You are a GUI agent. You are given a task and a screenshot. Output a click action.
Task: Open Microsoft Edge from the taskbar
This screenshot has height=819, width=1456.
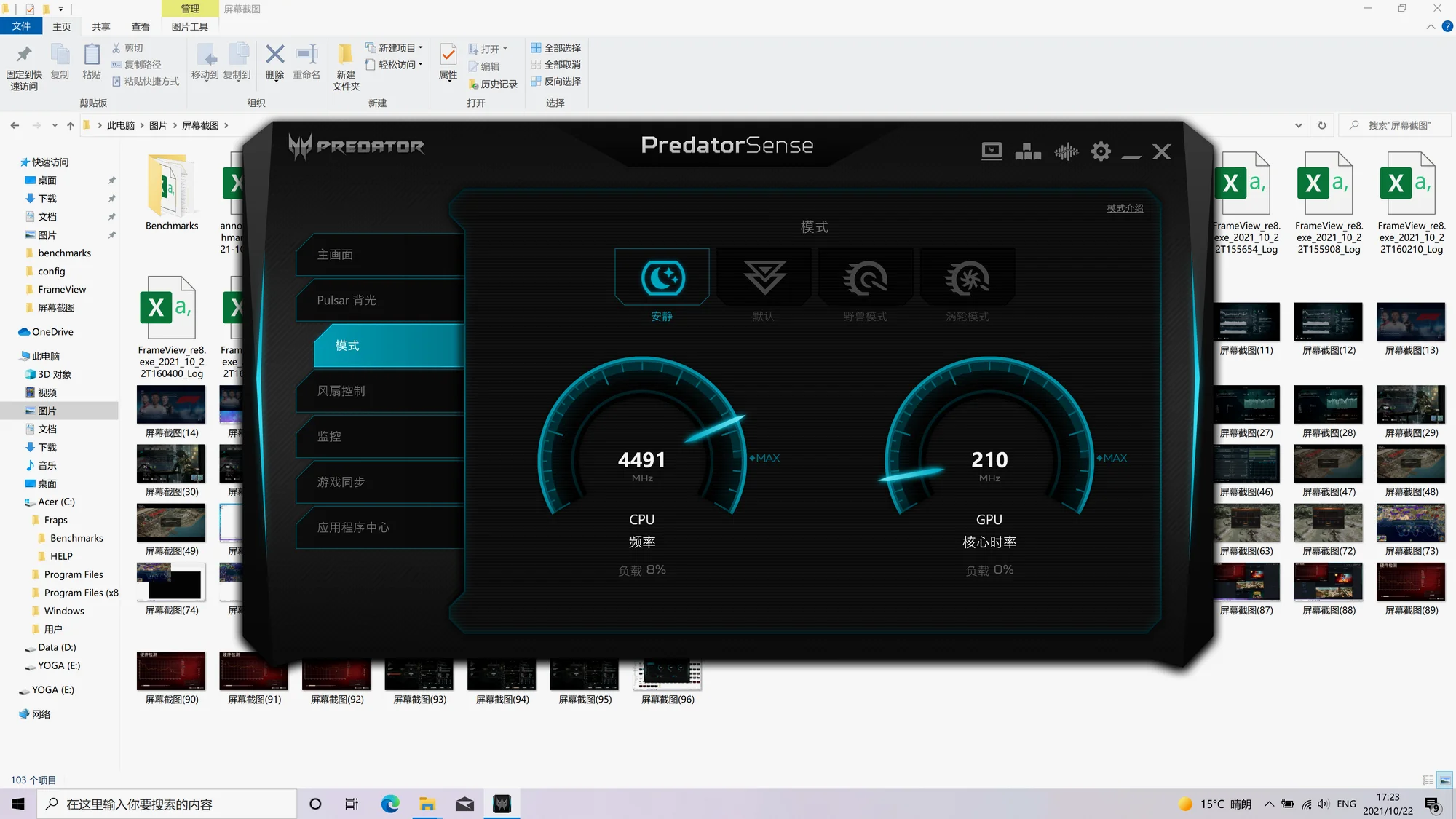(390, 804)
